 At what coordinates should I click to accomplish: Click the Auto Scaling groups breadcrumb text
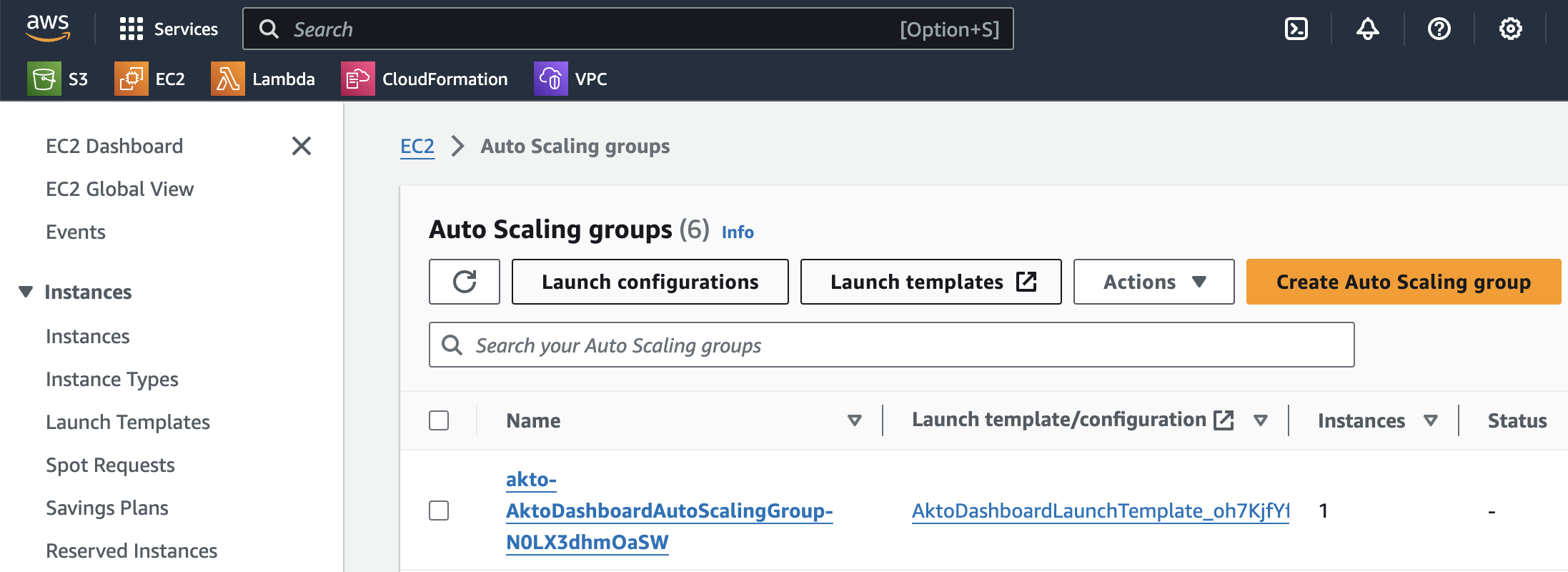[575, 146]
